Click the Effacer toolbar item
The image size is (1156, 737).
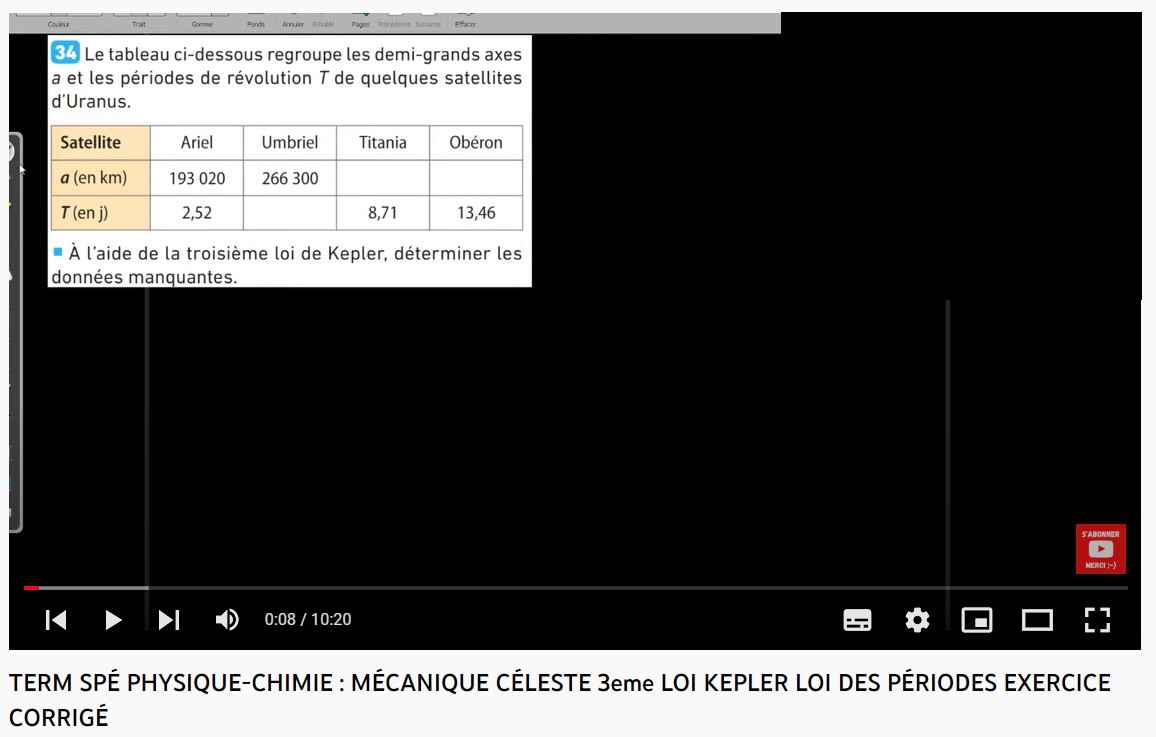[x=465, y=24]
